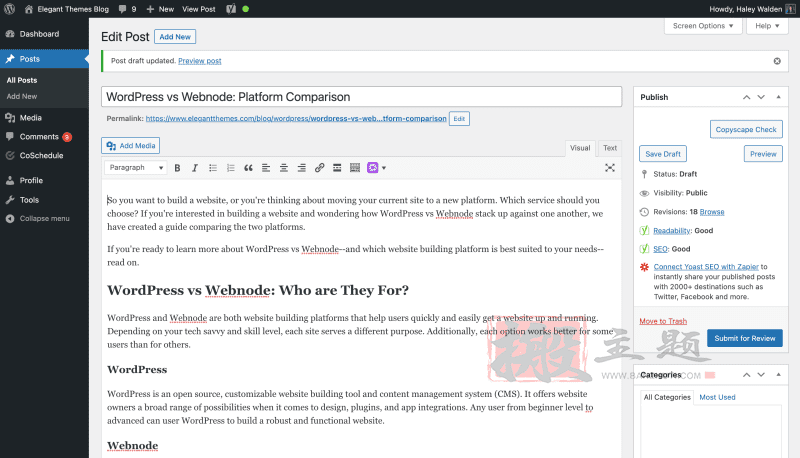Image resolution: width=800 pixels, height=458 pixels.
Task: Open comments bubble showing 9
Action: tap(127, 9)
